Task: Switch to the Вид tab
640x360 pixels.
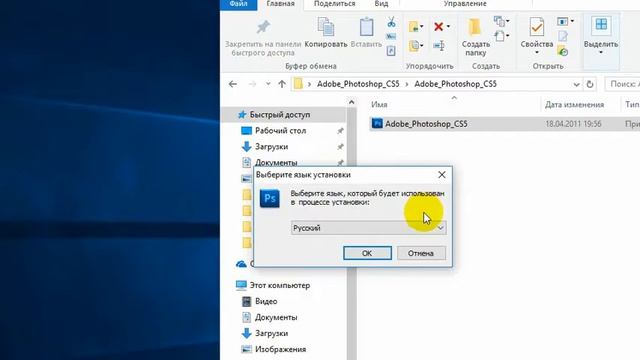Action: (381, 4)
